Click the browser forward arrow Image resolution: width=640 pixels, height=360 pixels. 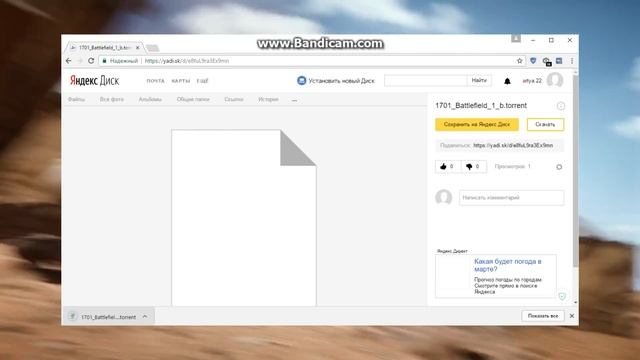(x=80, y=61)
